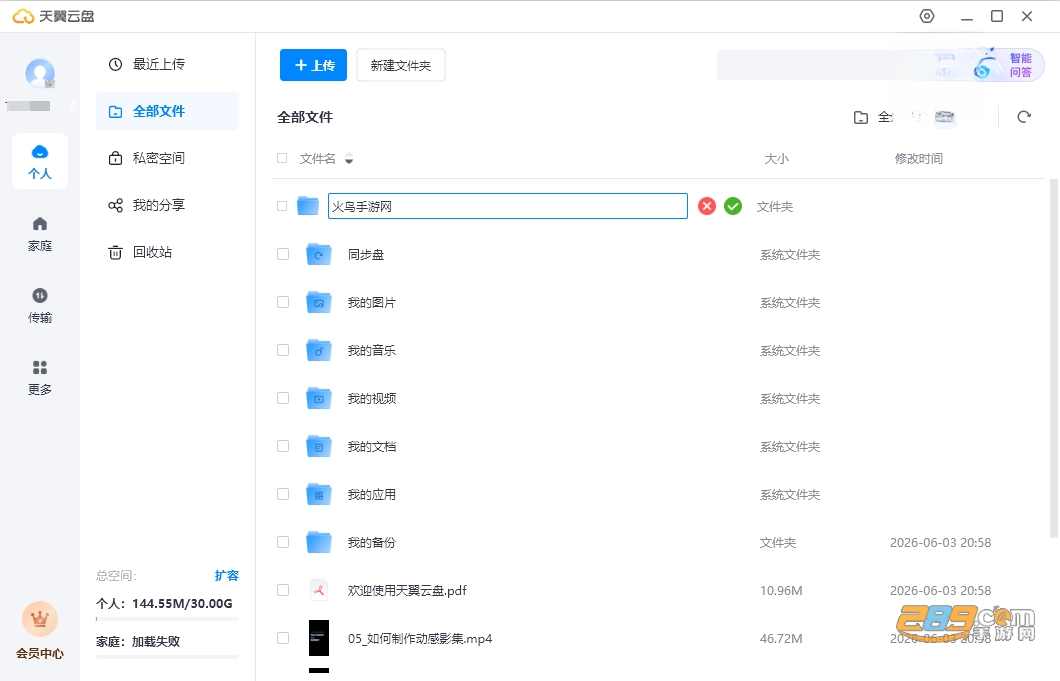
Task: Tick checkbox for 我的视频
Action: point(283,398)
